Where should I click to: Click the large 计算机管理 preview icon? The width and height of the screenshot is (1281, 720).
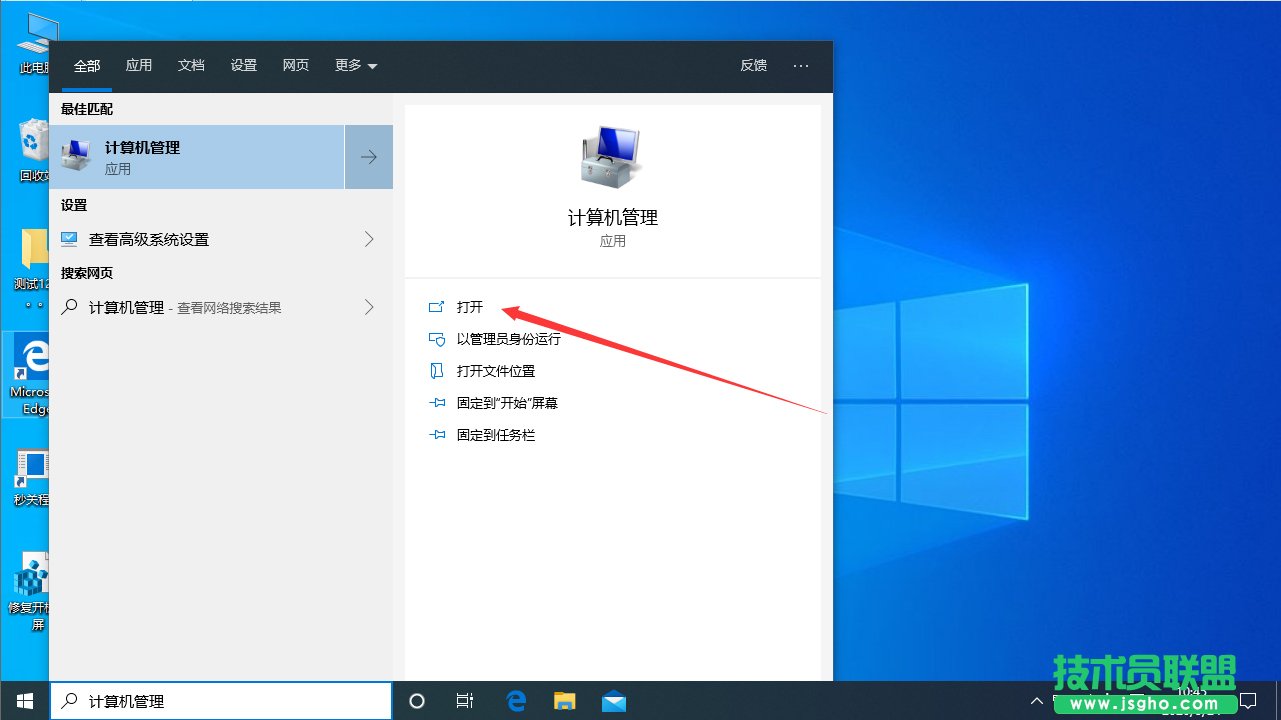(x=612, y=157)
